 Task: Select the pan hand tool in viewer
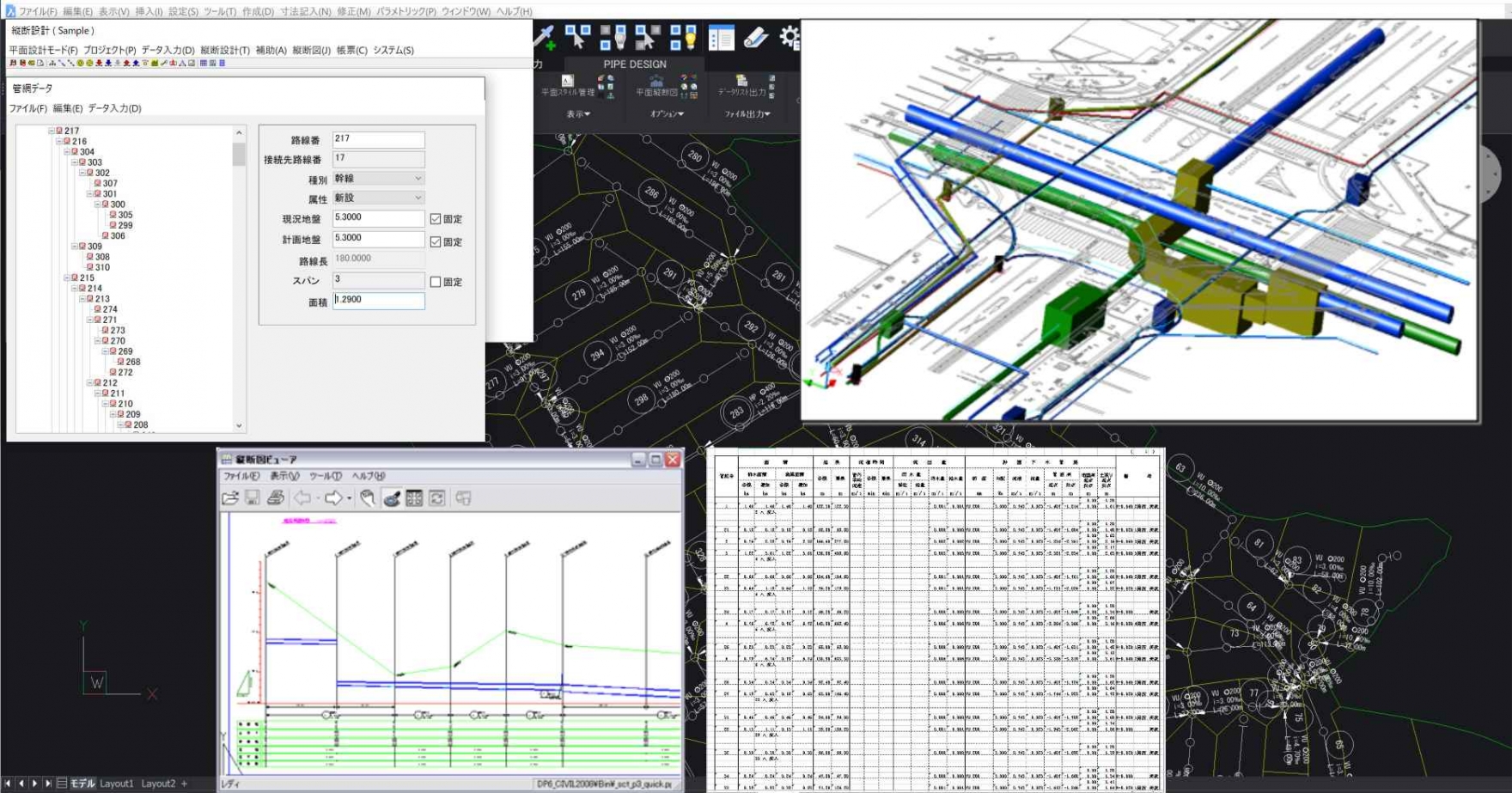[368, 498]
